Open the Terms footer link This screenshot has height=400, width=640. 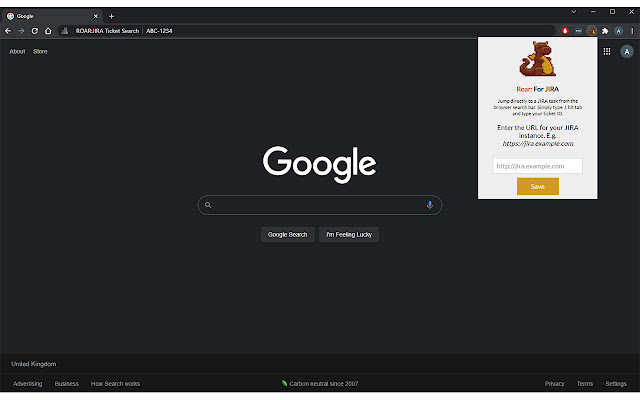click(584, 384)
